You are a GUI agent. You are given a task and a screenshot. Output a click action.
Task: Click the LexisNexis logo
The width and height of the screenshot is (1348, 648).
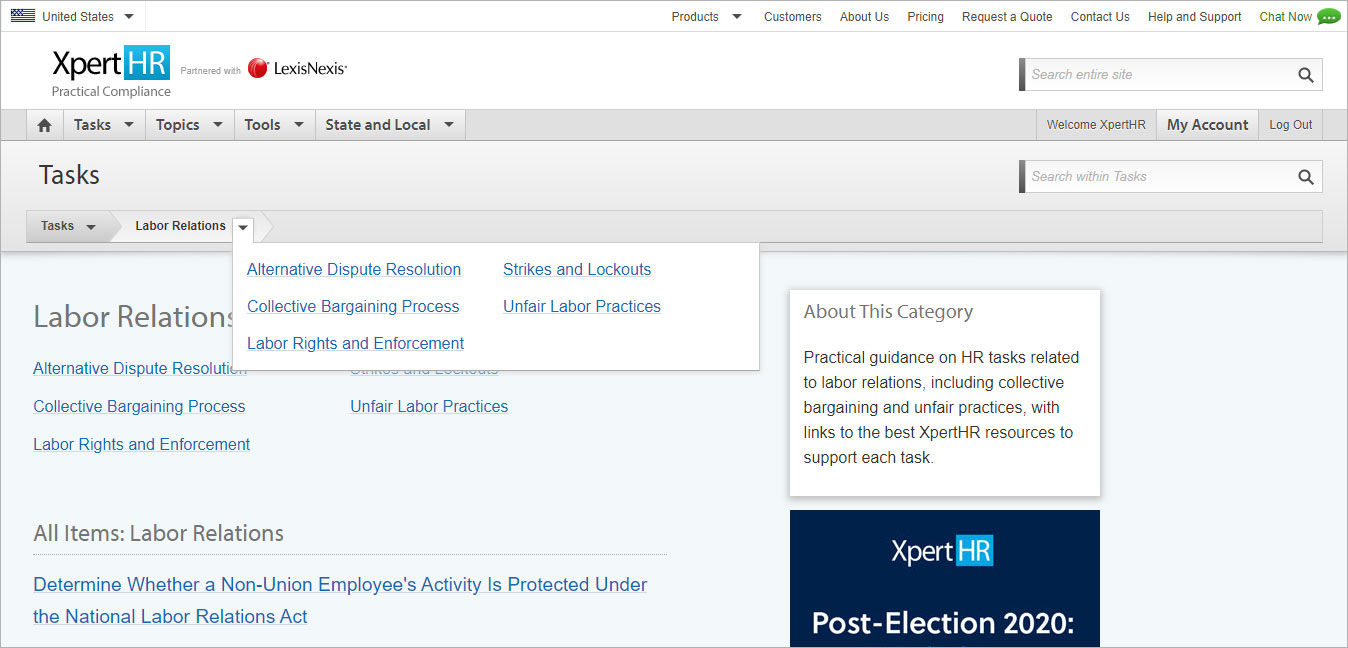click(297, 68)
